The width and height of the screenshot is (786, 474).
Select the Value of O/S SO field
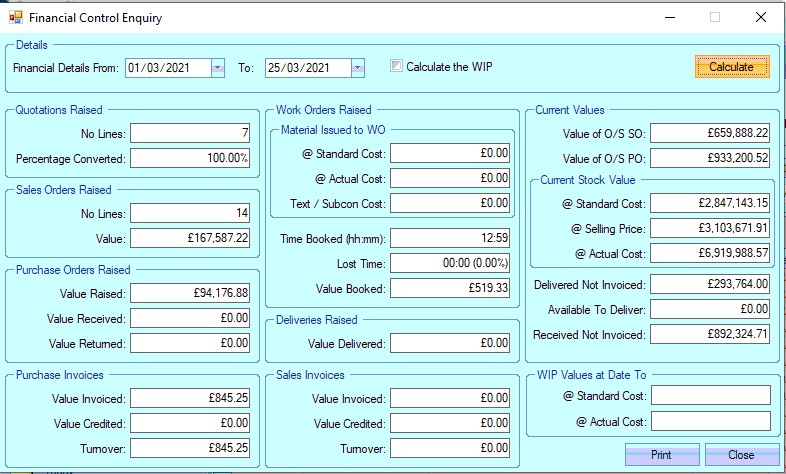[x=711, y=134]
